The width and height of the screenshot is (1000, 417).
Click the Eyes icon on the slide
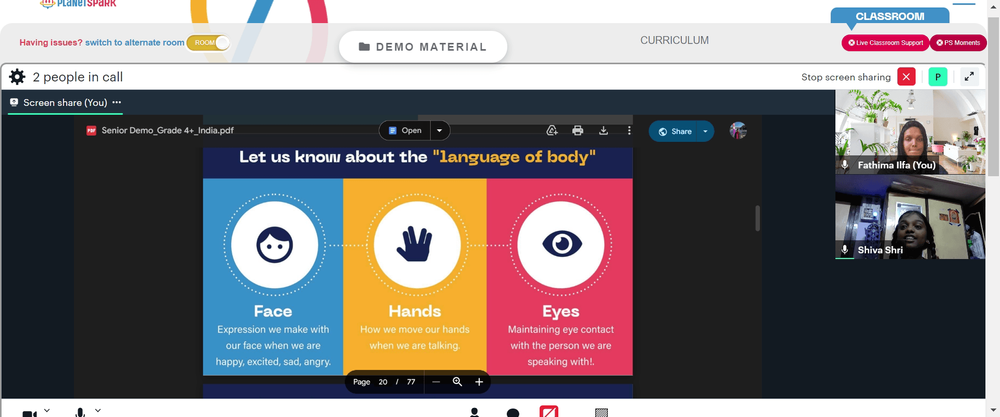click(x=561, y=245)
